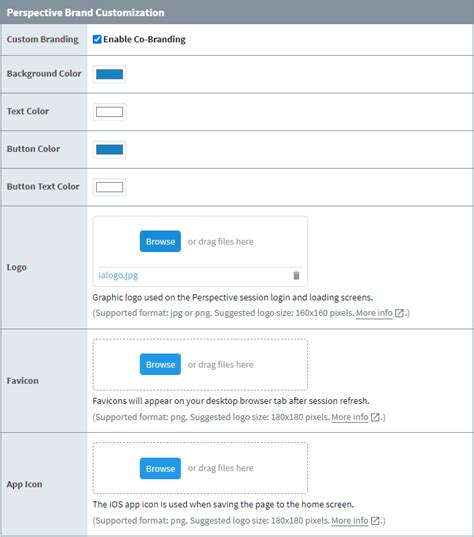Screen dimensions: 474x537
Task: Click Browse in the App Icon section
Action: tap(160, 468)
